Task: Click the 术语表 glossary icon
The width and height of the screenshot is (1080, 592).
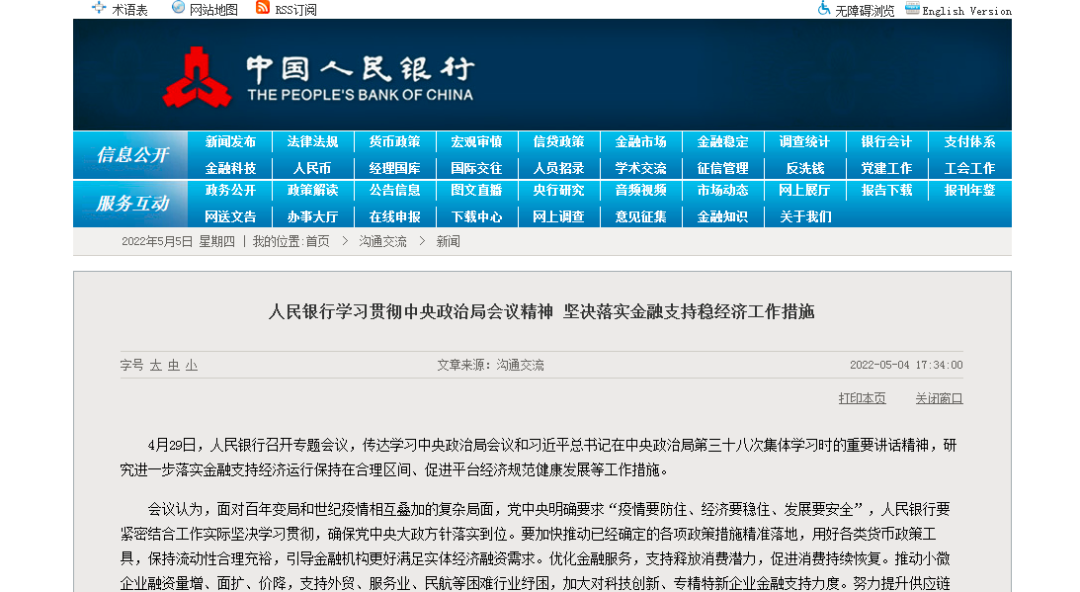Action: point(98,8)
